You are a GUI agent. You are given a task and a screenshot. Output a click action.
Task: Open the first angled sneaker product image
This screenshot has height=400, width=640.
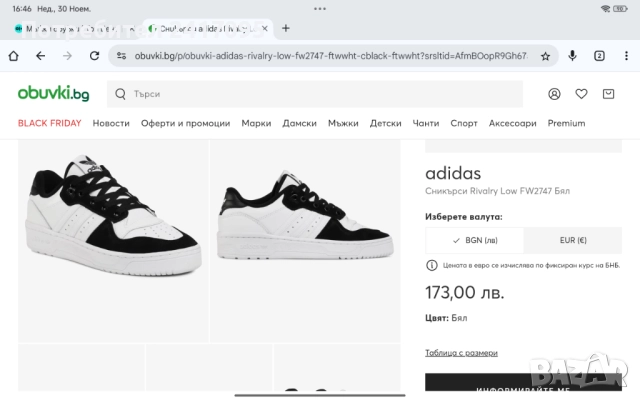tap(113, 241)
